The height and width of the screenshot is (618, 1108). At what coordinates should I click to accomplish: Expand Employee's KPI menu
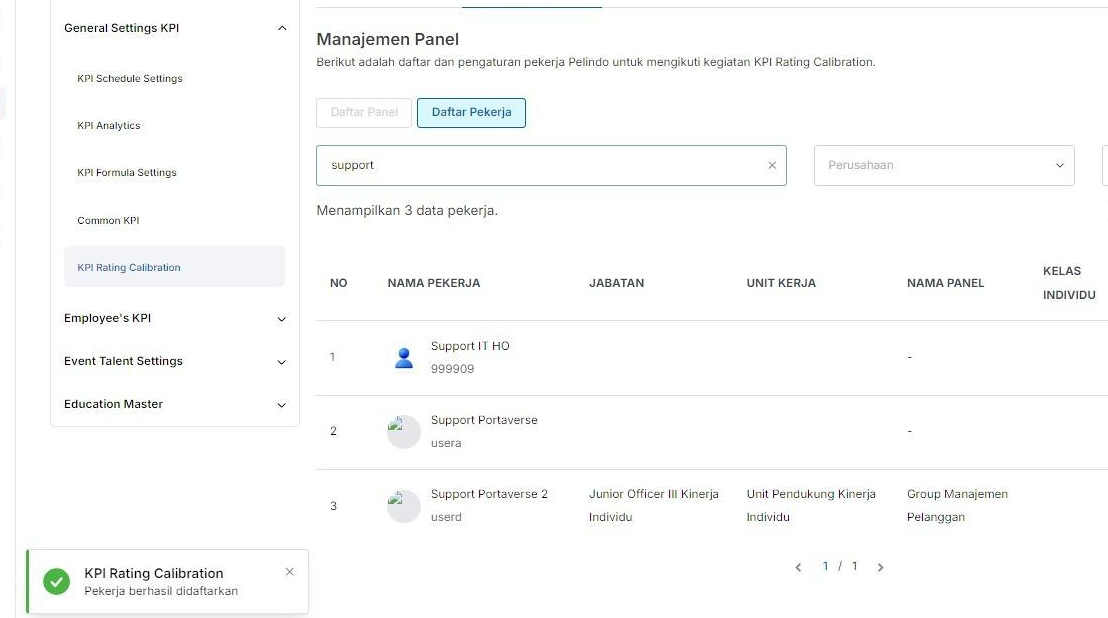[281, 319]
